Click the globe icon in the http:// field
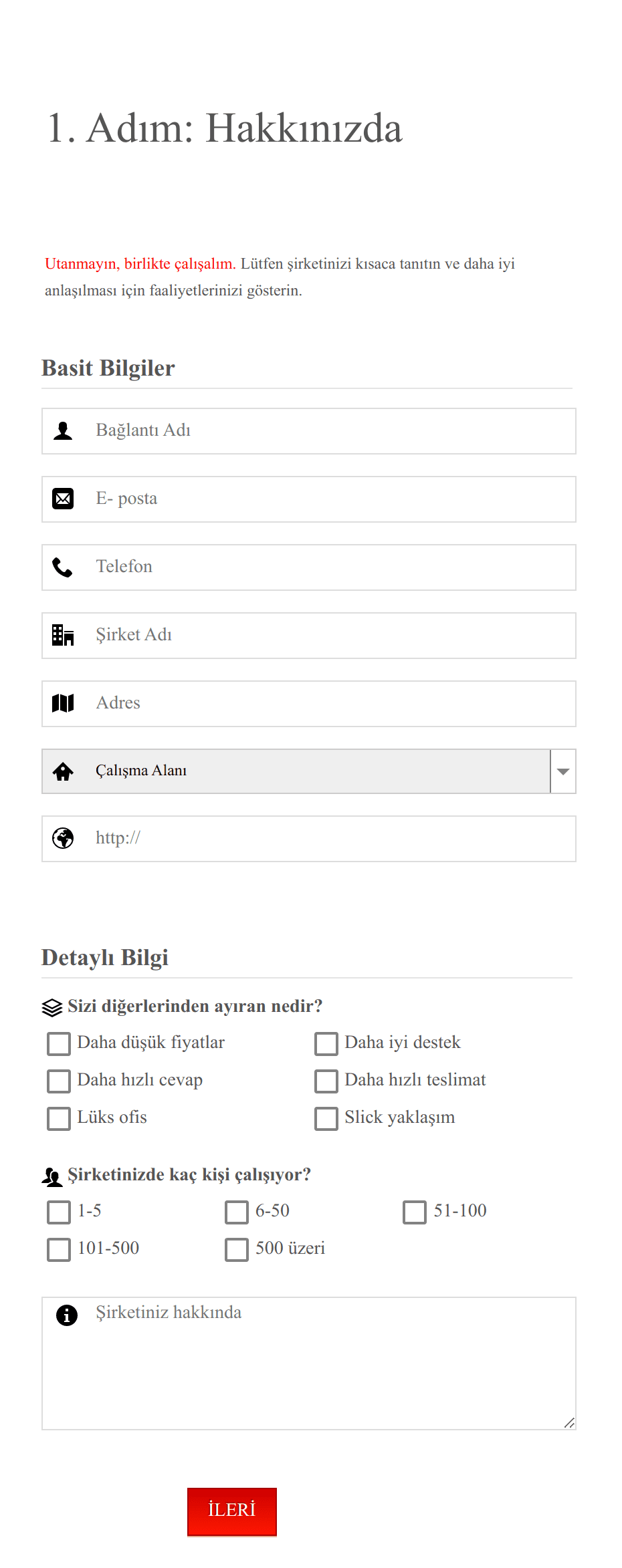Image resolution: width=622 pixels, height=1568 pixels. [x=63, y=838]
